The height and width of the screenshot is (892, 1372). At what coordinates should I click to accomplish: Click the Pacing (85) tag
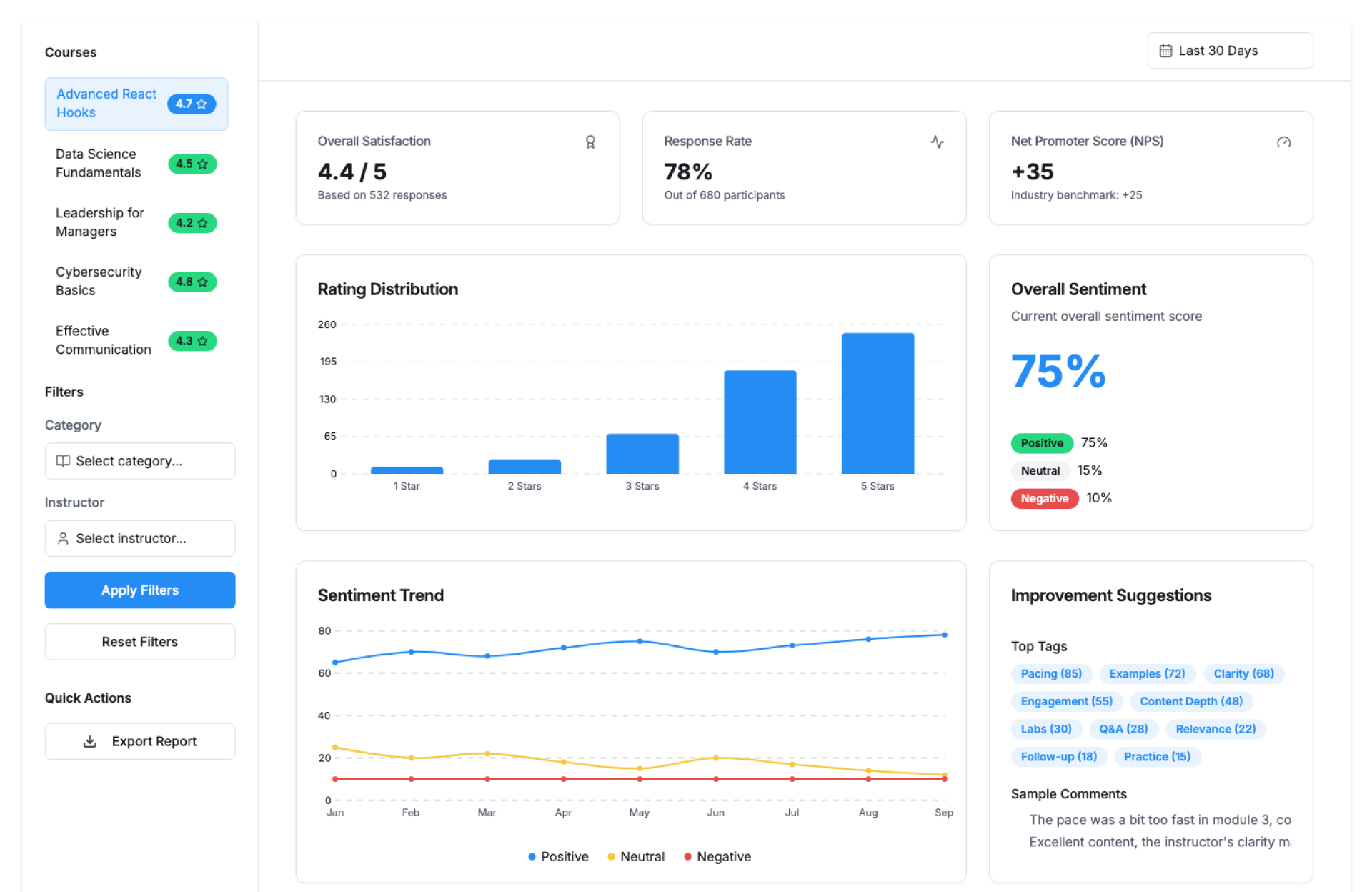[1050, 673]
